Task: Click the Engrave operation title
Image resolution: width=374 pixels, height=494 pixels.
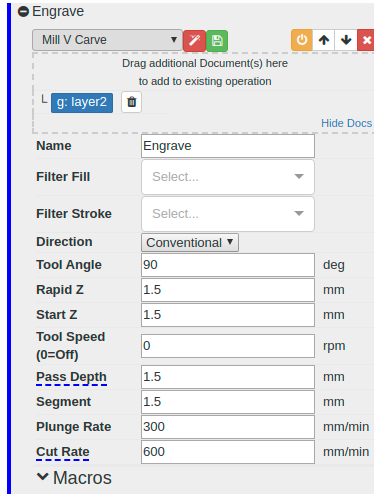Action: (58, 12)
